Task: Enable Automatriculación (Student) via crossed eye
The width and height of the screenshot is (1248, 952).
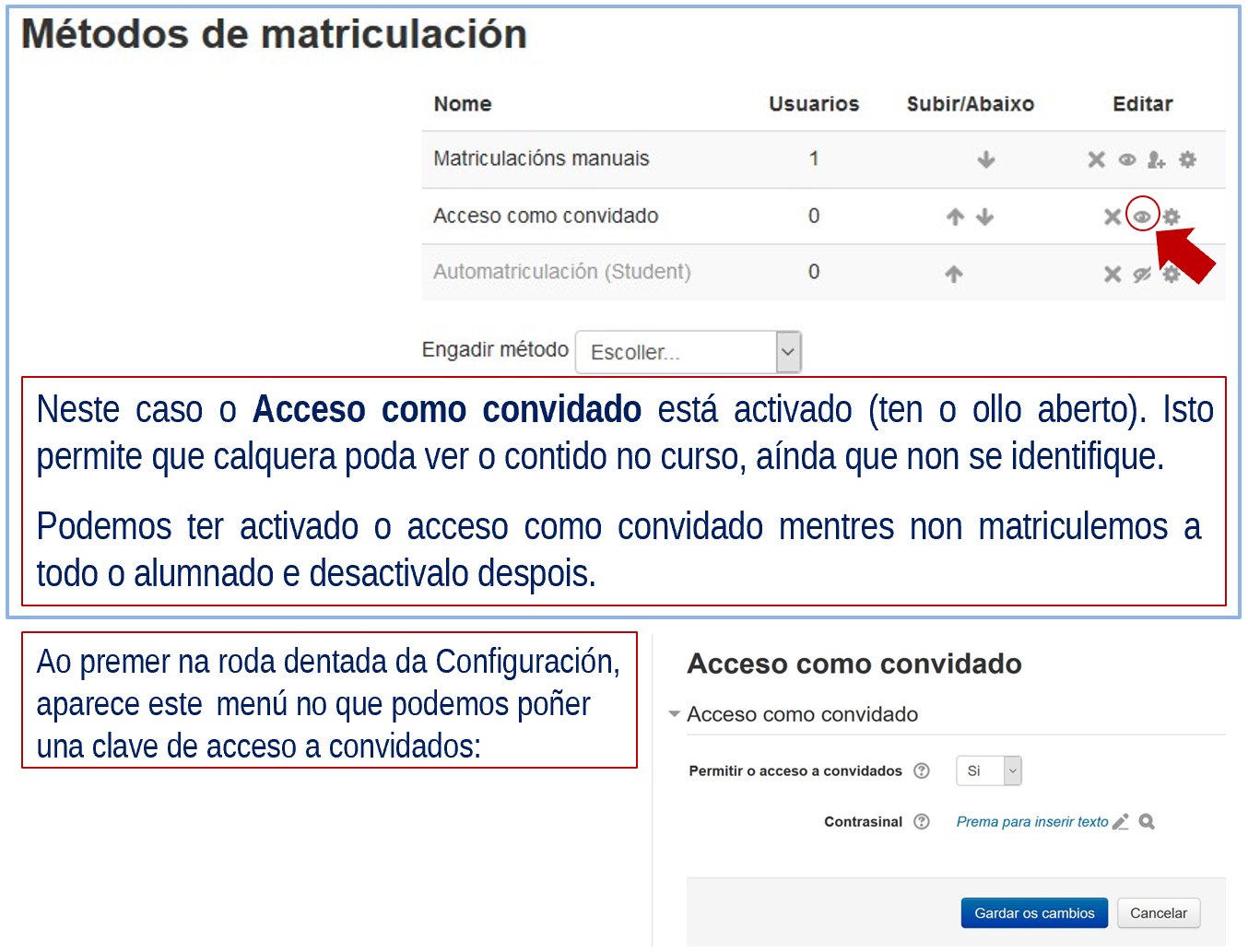Action: pos(1142,275)
